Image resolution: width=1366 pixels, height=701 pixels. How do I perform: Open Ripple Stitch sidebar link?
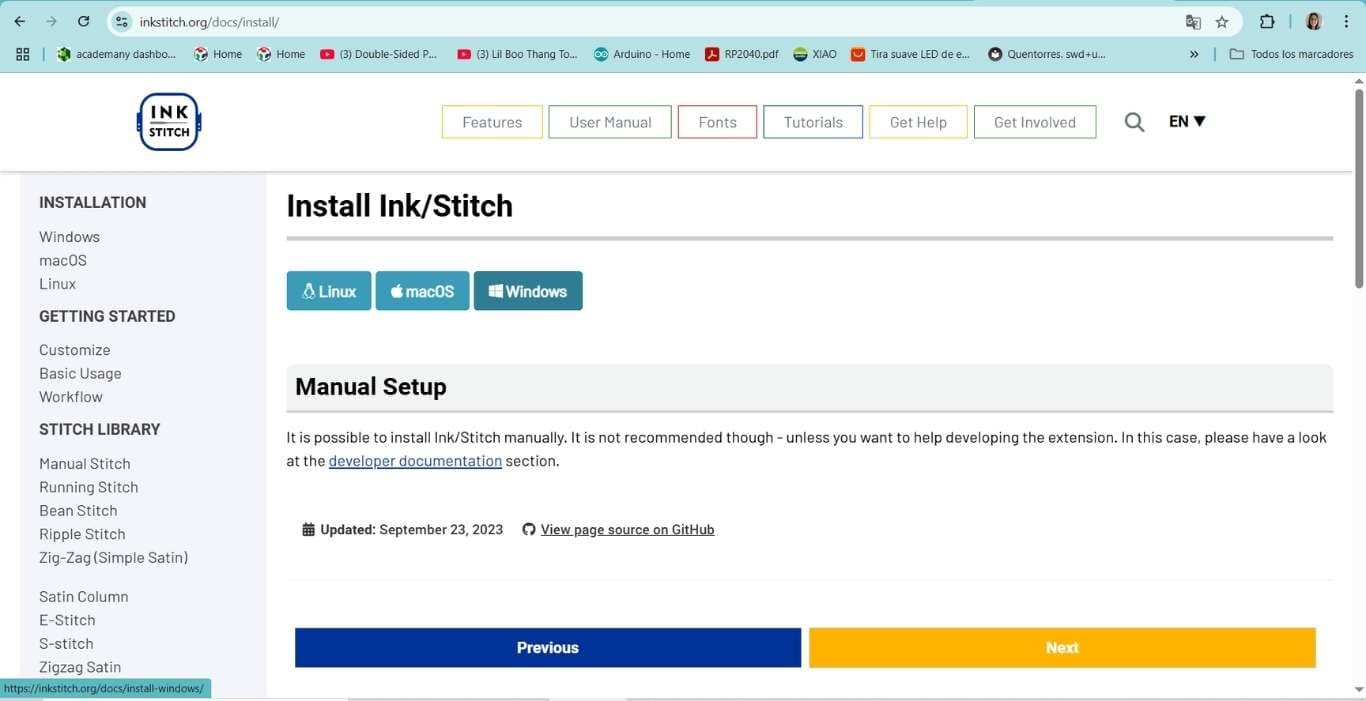coord(82,534)
